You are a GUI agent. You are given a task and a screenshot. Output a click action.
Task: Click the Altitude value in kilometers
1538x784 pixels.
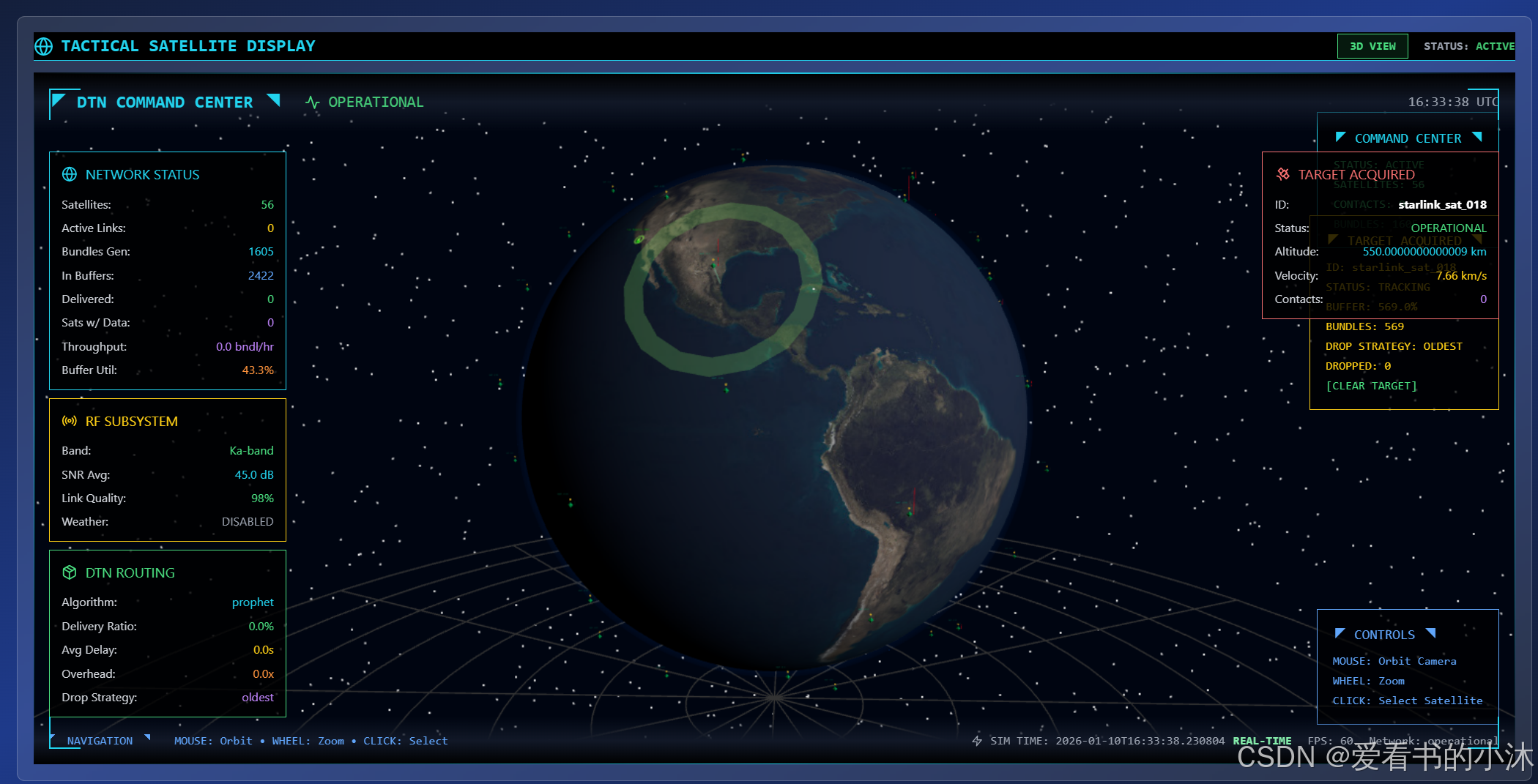point(1424,252)
